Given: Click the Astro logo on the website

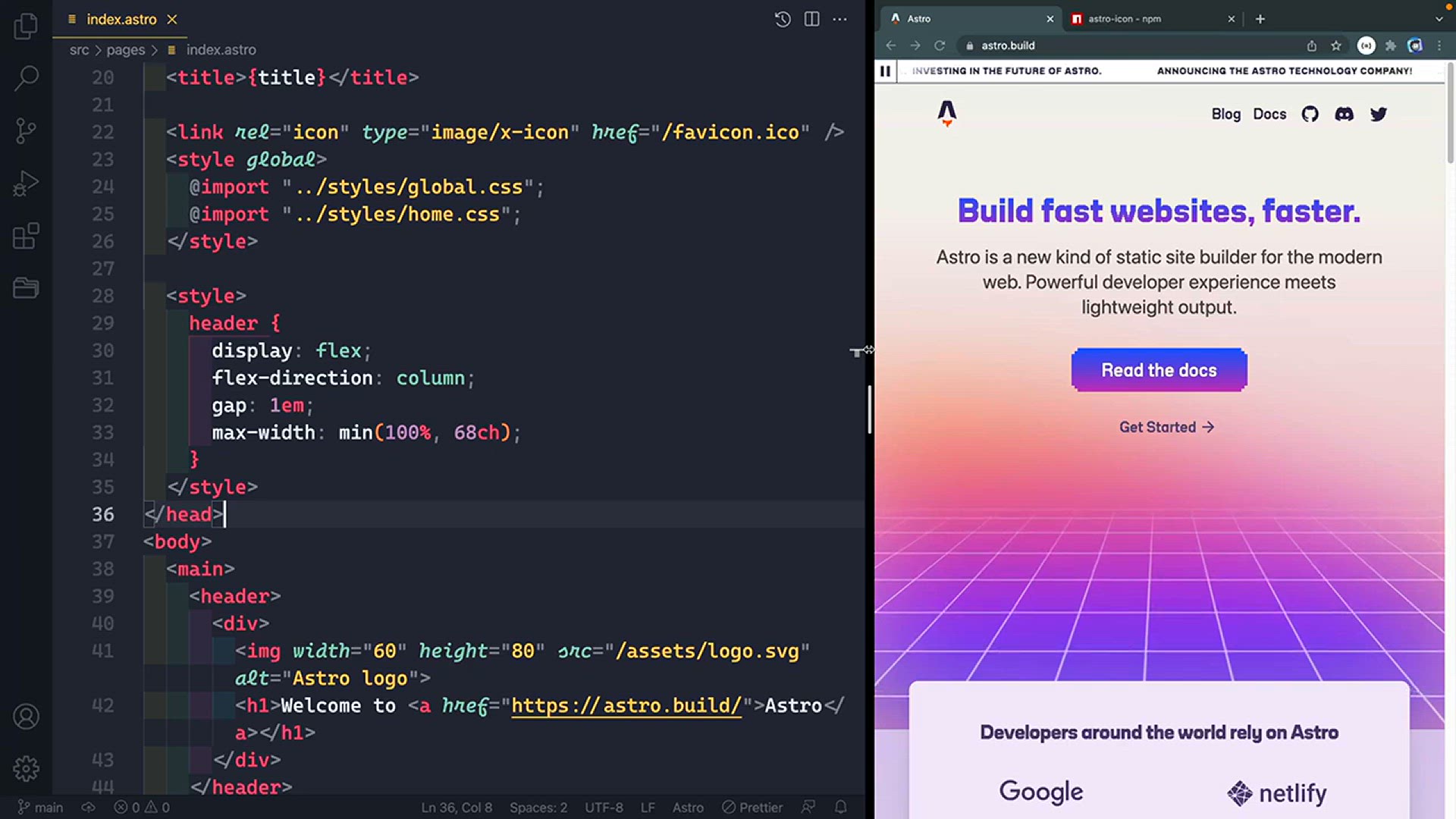Looking at the screenshot, I should pos(947,113).
